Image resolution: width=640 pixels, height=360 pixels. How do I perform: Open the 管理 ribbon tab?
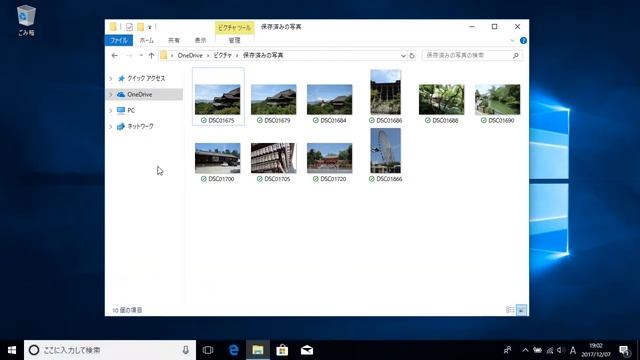coord(234,40)
